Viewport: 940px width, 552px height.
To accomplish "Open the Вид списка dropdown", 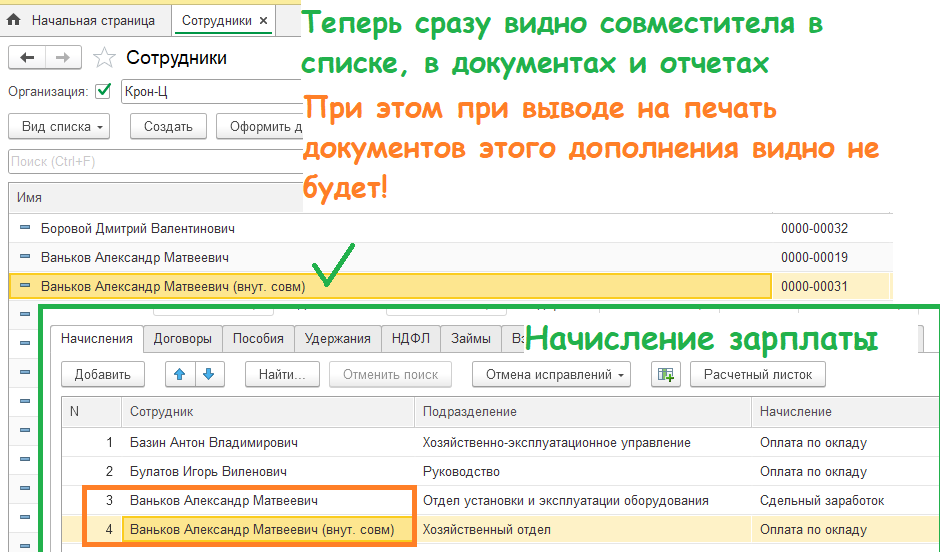I will tap(59, 126).
